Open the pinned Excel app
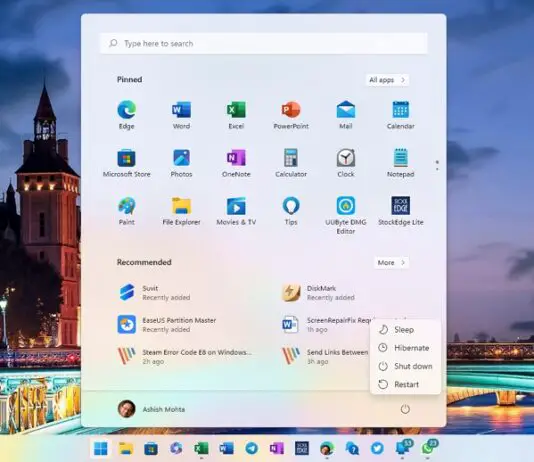Image resolution: width=534 pixels, height=462 pixels. 236,115
